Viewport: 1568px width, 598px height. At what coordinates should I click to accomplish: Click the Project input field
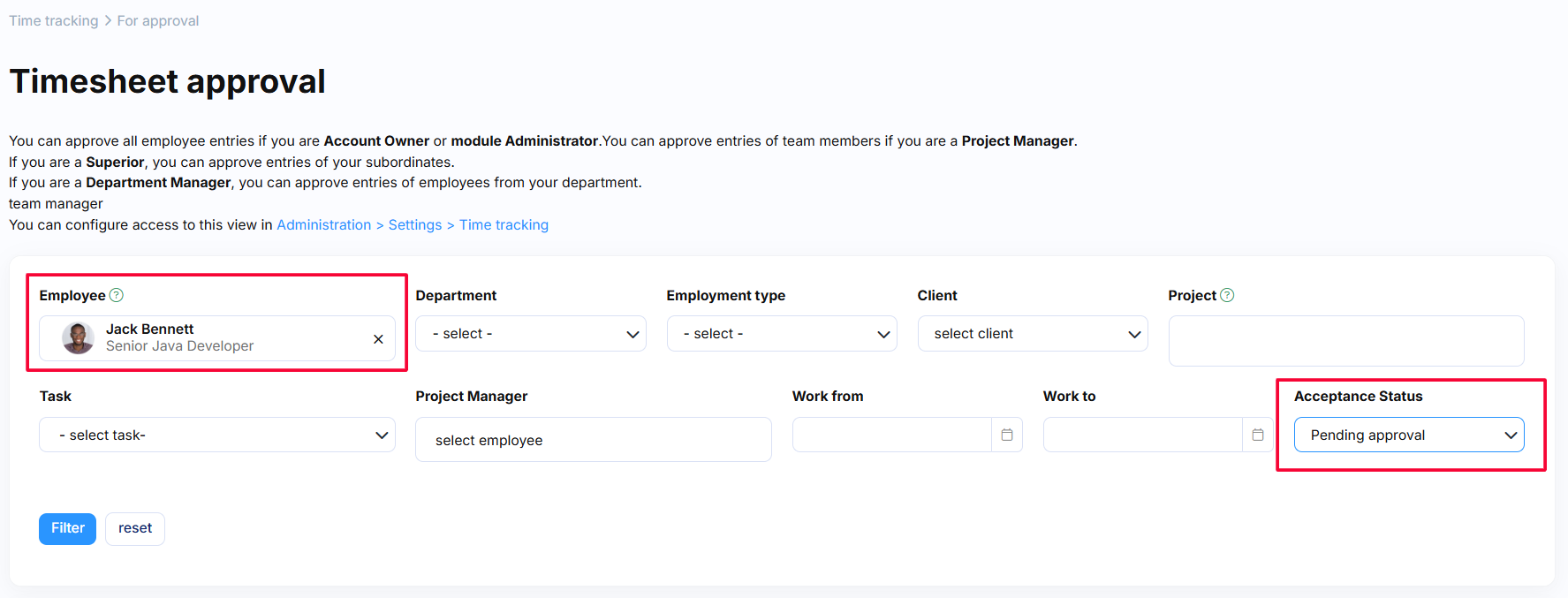[x=1345, y=341]
